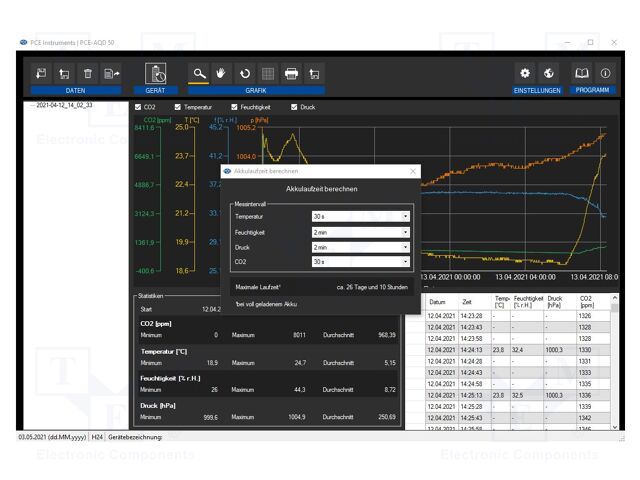Toggle the Feuchtigkeit checkbox
The height and width of the screenshot is (480, 640).
click(234, 107)
